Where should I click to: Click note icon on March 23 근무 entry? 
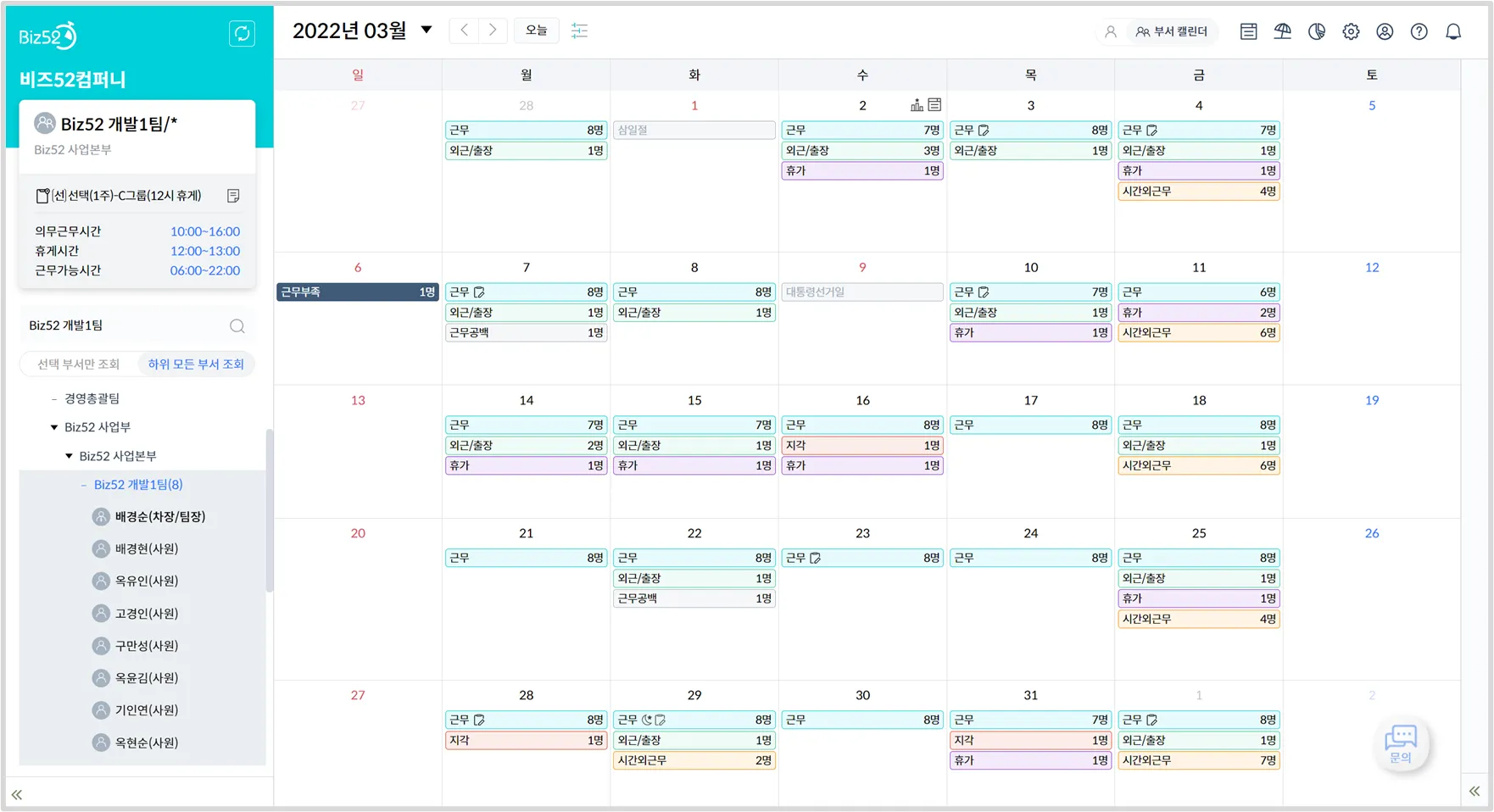click(x=816, y=559)
